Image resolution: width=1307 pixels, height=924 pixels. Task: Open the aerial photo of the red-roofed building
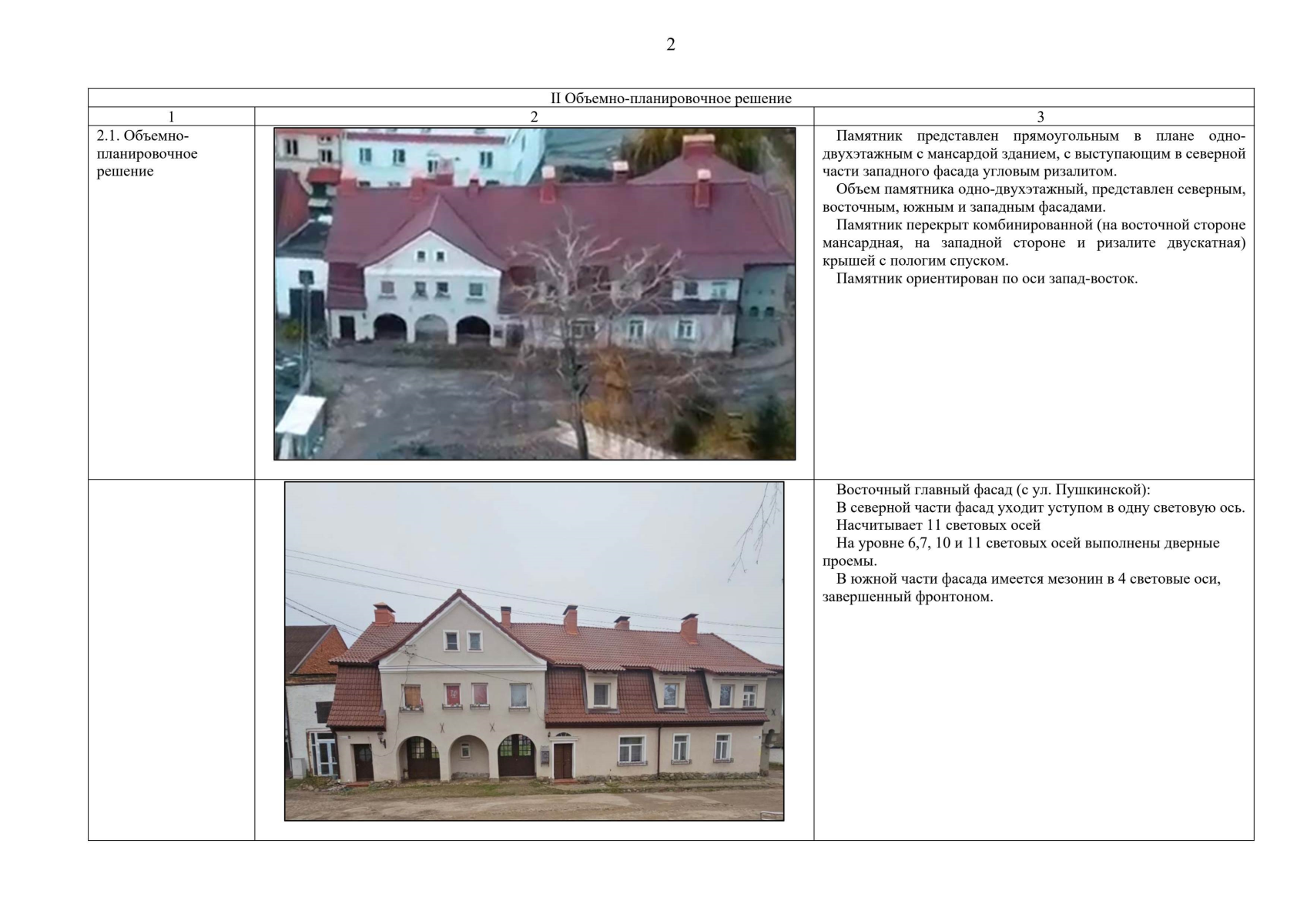tap(535, 293)
